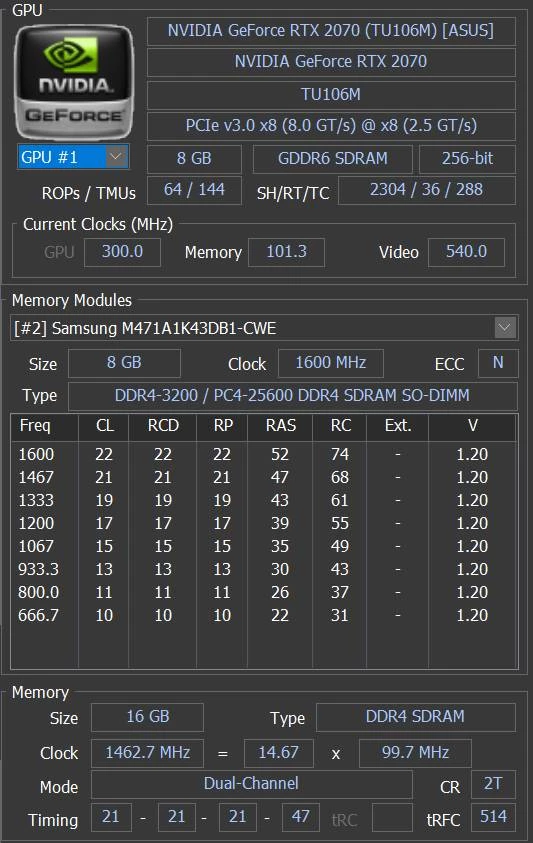The width and height of the screenshot is (533, 843).
Task: Select the 1467 frequency timing row
Action: pyautogui.click(x=264, y=477)
